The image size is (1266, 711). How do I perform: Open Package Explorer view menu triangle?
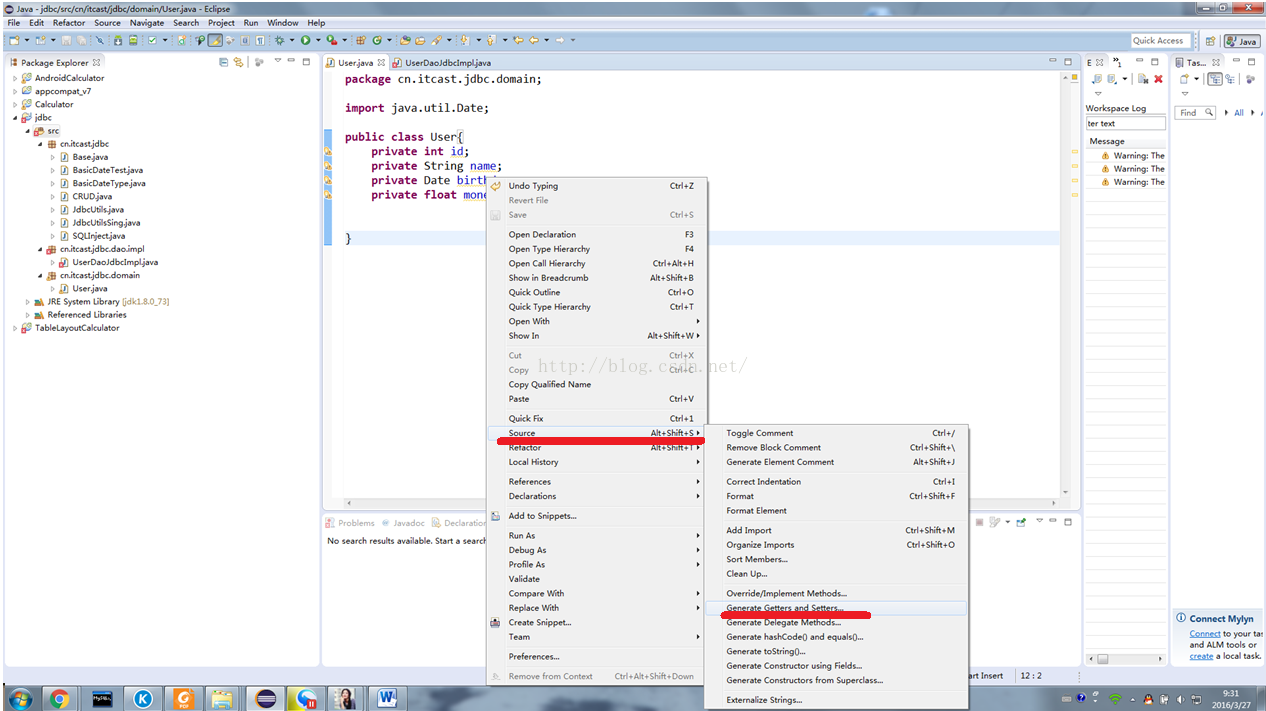(277, 62)
